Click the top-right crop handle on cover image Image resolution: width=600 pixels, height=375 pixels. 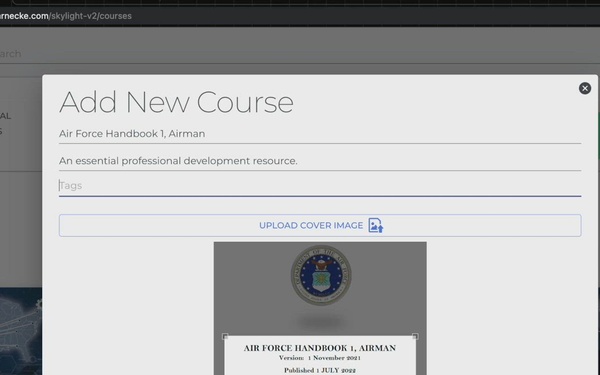pyautogui.click(x=415, y=336)
